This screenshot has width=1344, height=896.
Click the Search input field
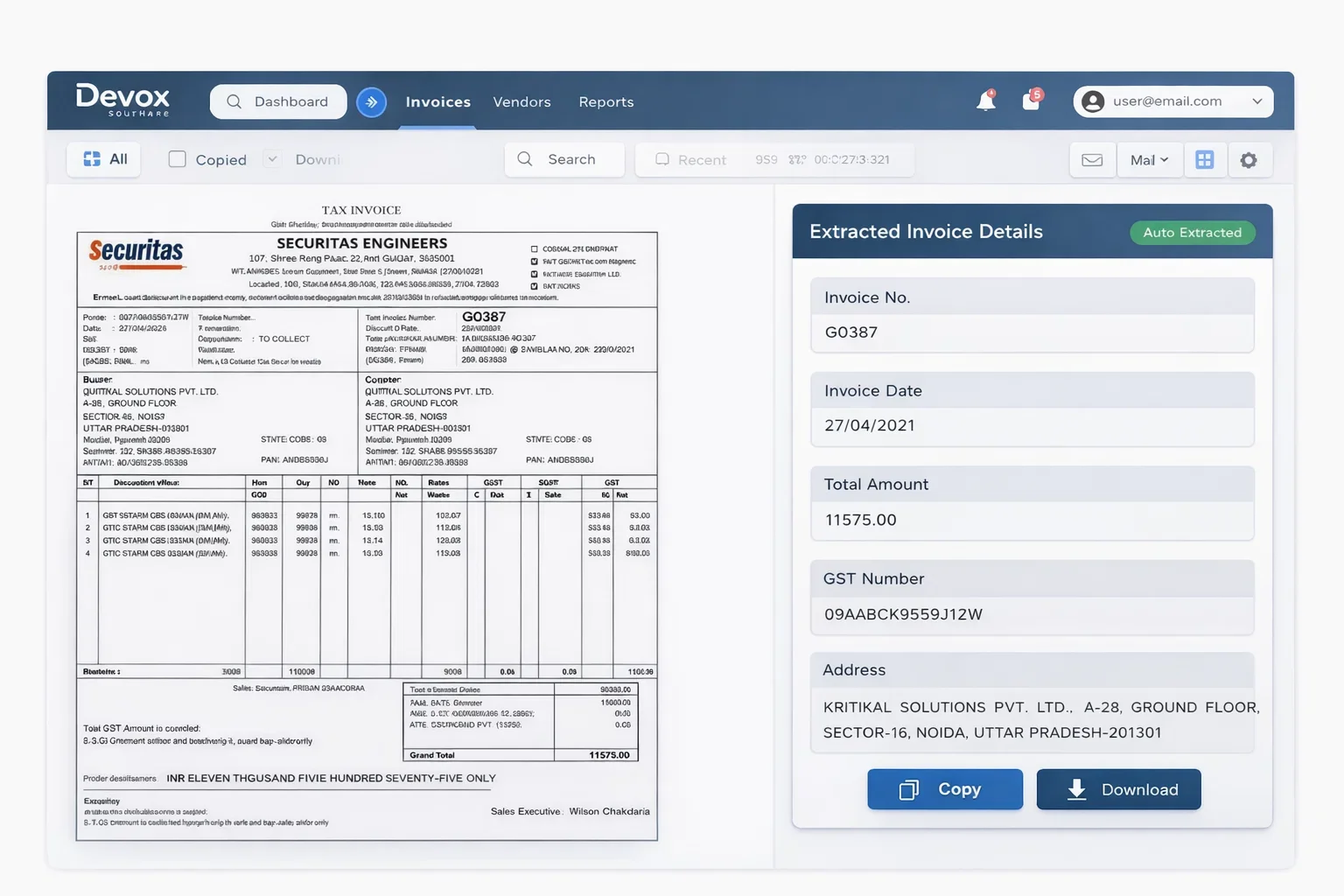point(564,159)
